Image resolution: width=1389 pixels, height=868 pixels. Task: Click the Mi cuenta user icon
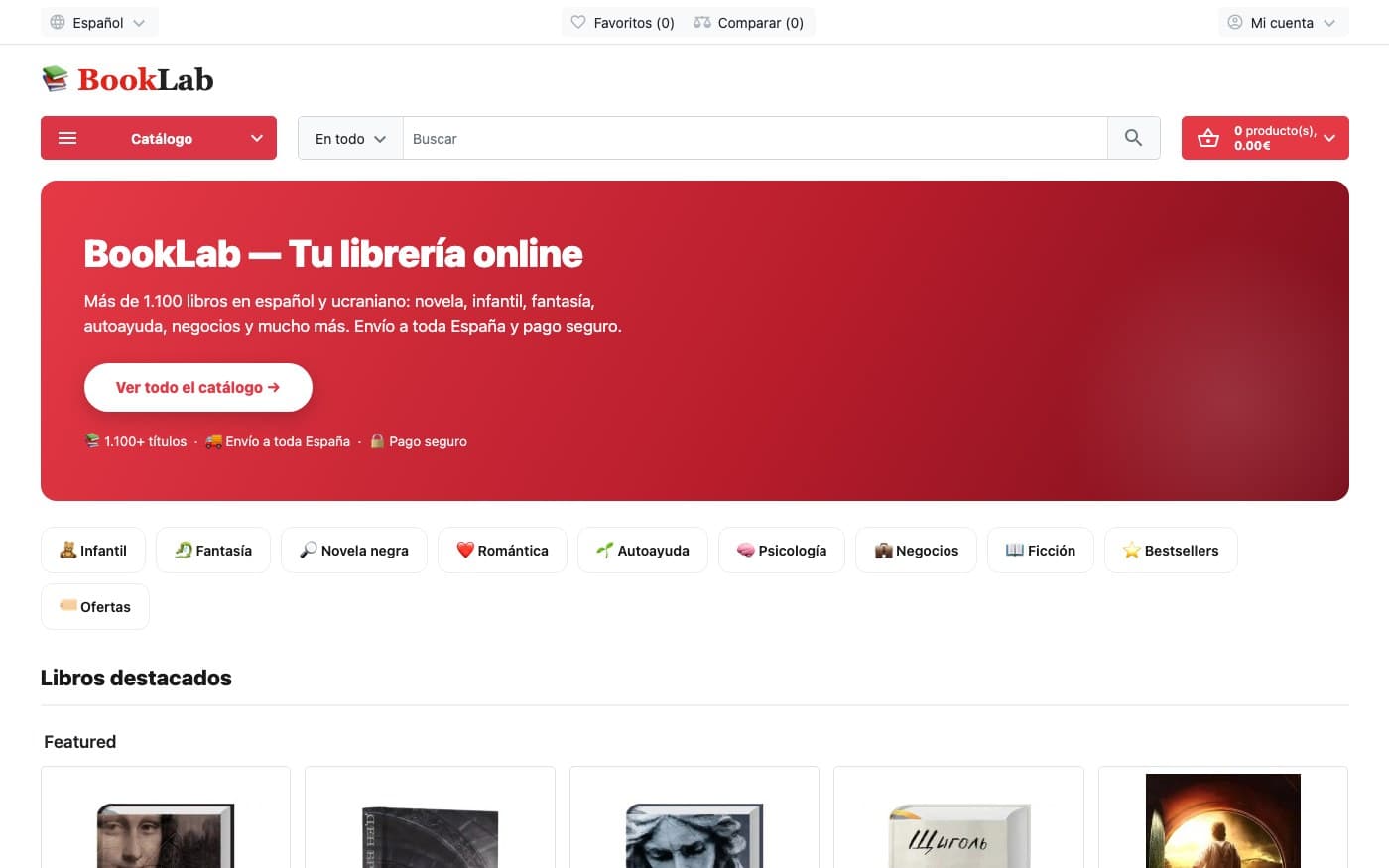[1235, 22]
